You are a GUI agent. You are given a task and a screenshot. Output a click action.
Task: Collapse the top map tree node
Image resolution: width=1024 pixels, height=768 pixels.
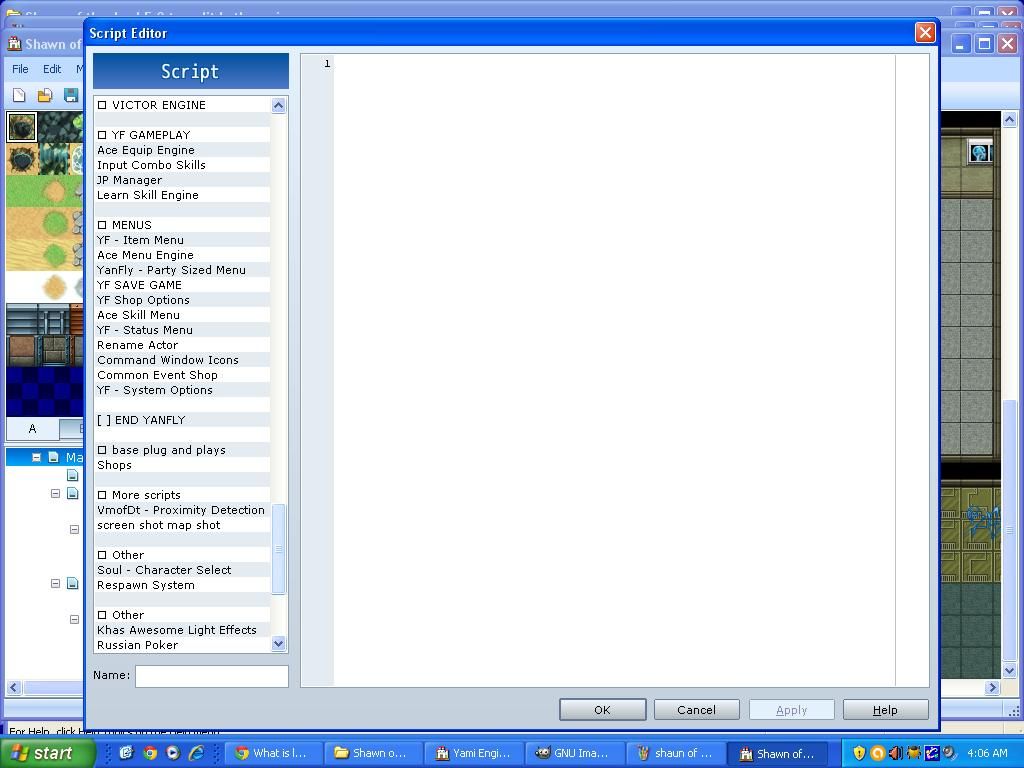(x=36, y=457)
